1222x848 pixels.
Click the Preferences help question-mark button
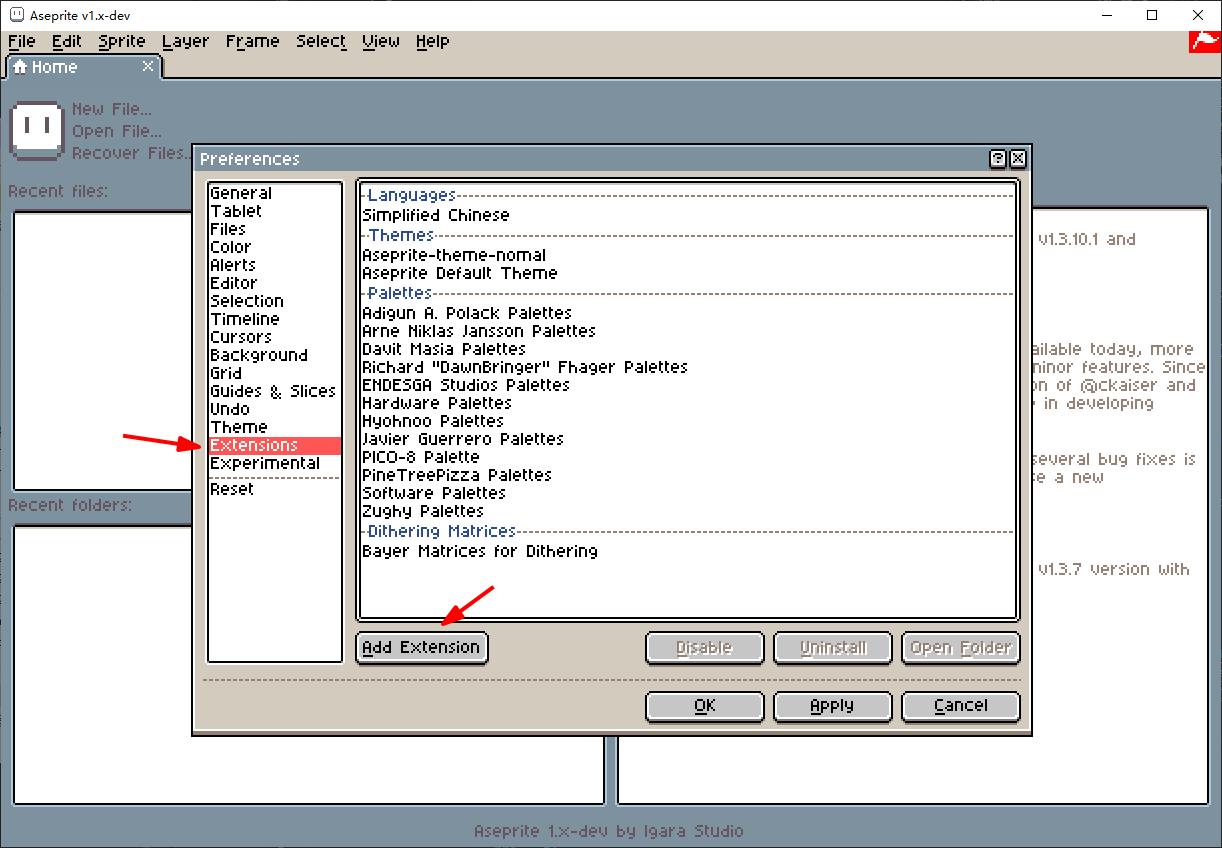click(x=998, y=159)
